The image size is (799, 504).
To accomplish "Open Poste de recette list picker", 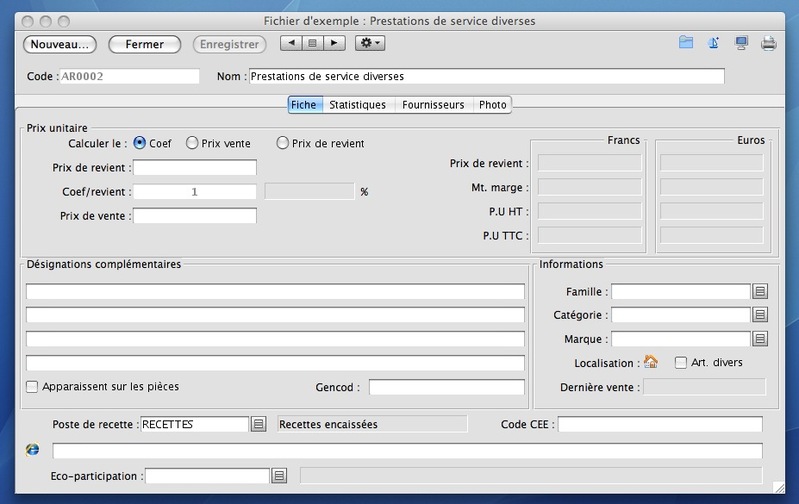I will tap(258, 424).
